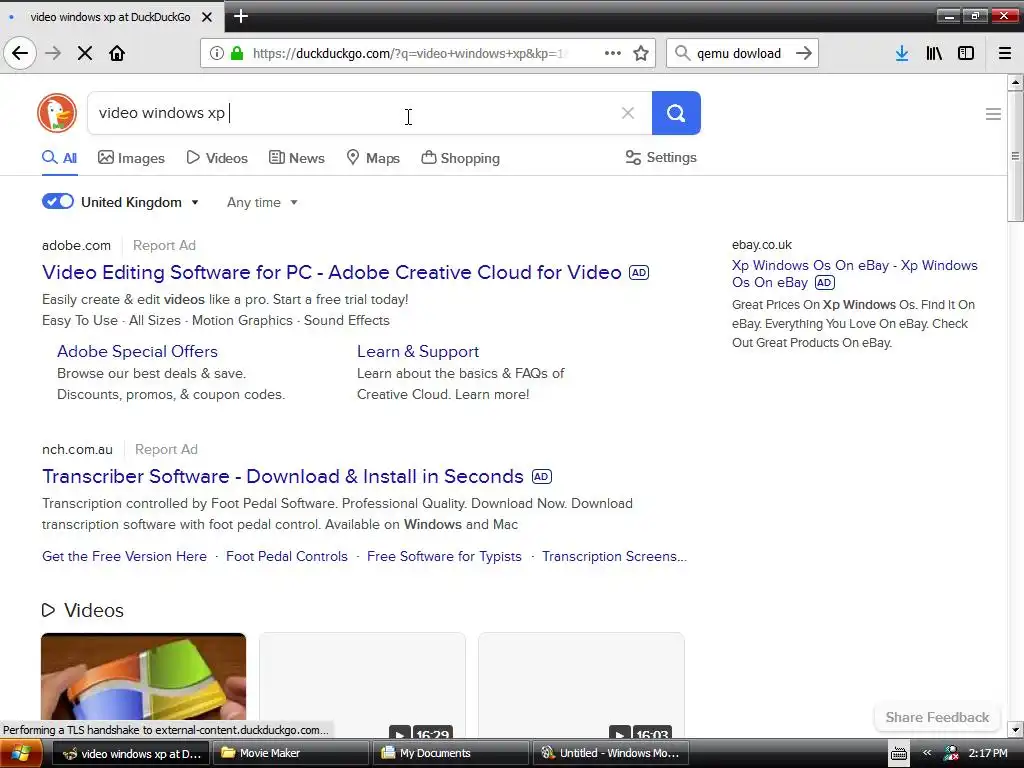Open a new tab with plus
Image resolution: width=1024 pixels, height=768 pixels.
(240, 16)
